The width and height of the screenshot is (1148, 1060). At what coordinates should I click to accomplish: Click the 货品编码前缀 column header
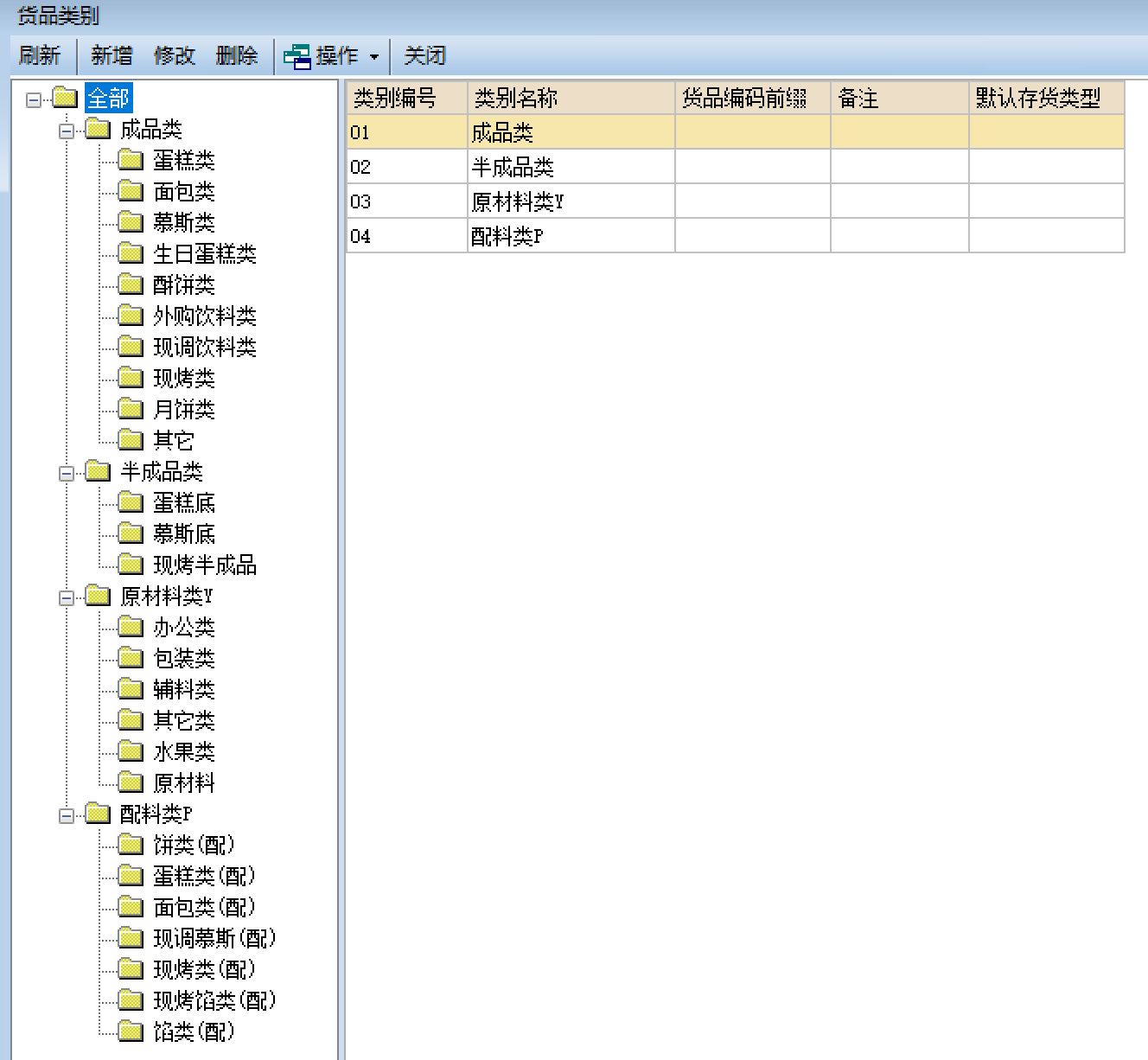click(x=753, y=98)
